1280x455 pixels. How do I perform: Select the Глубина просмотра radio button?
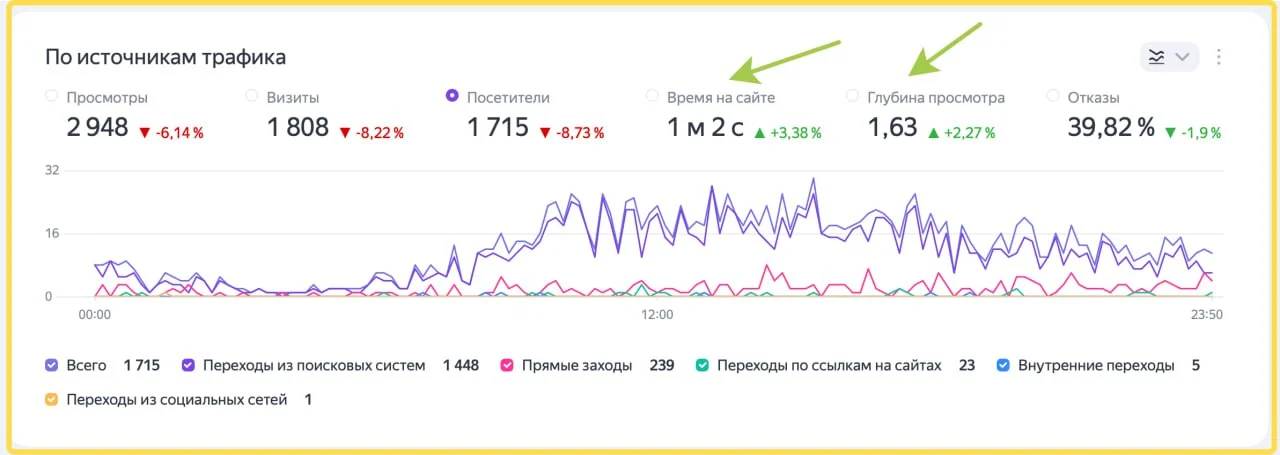coord(852,96)
